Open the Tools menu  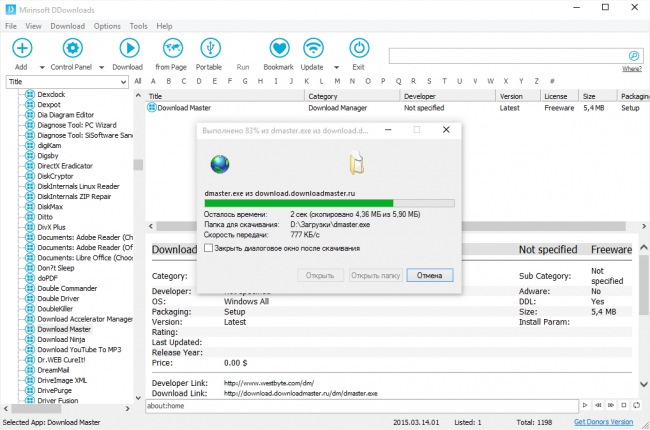(x=138, y=26)
